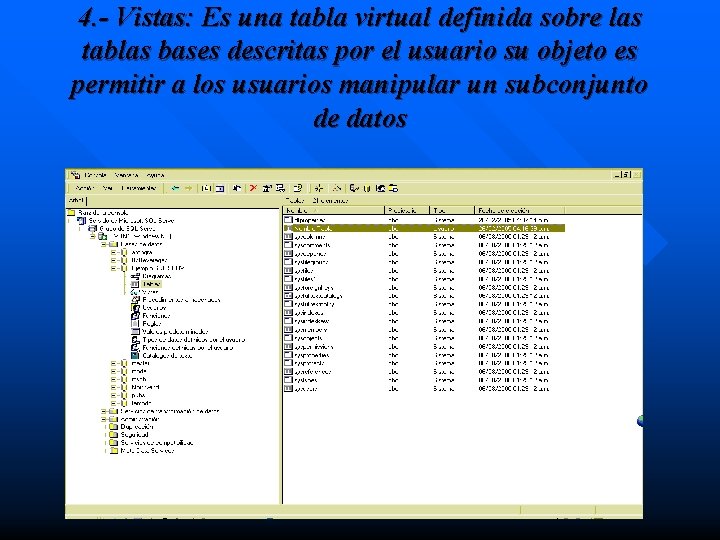Collapse the master database node
Image resolution: width=720 pixels, height=540 pixels.
(113, 363)
